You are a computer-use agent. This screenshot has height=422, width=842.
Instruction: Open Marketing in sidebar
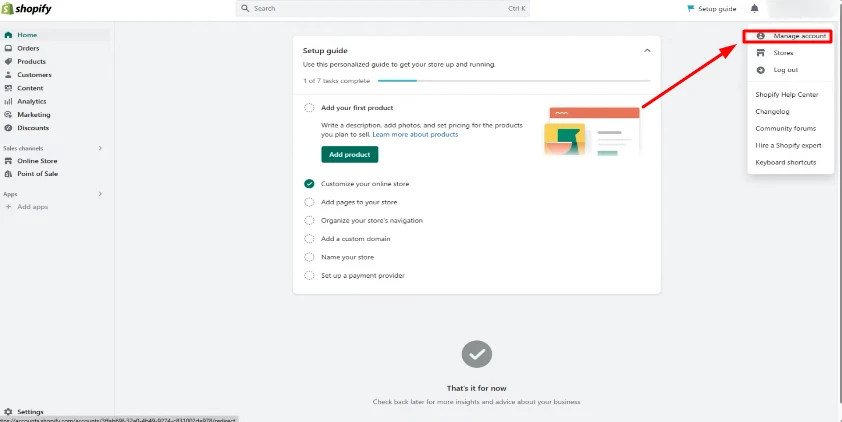pyautogui.click(x=33, y=115)
